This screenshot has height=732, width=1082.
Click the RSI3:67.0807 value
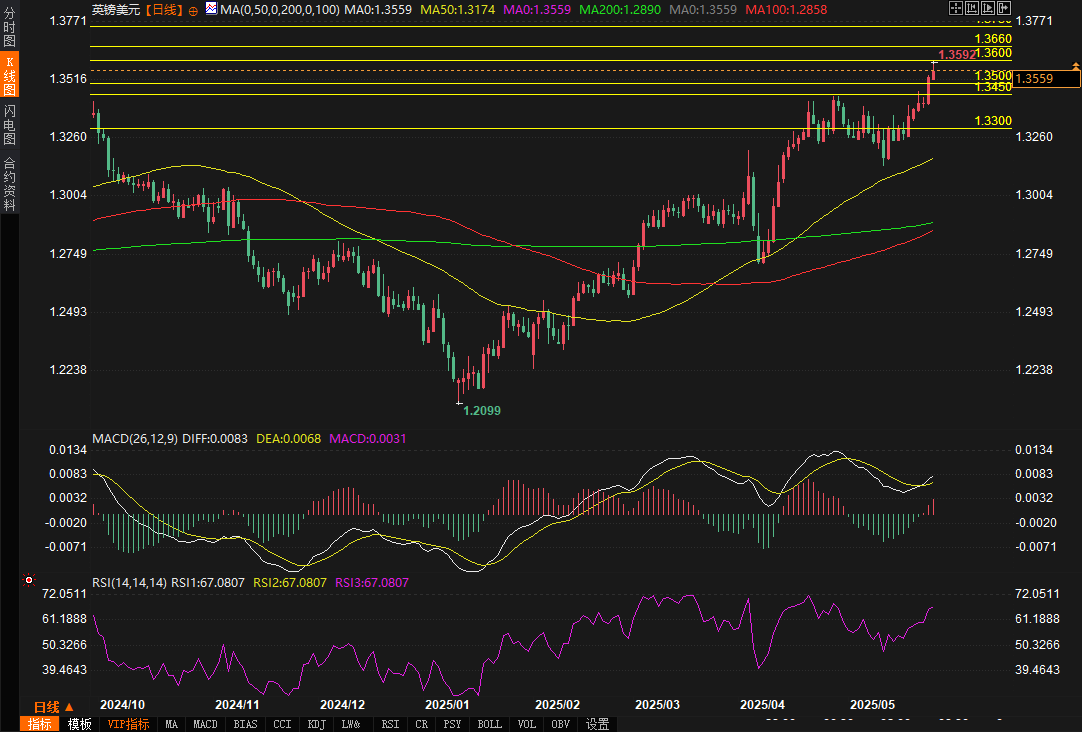click(x=372, y=583)
